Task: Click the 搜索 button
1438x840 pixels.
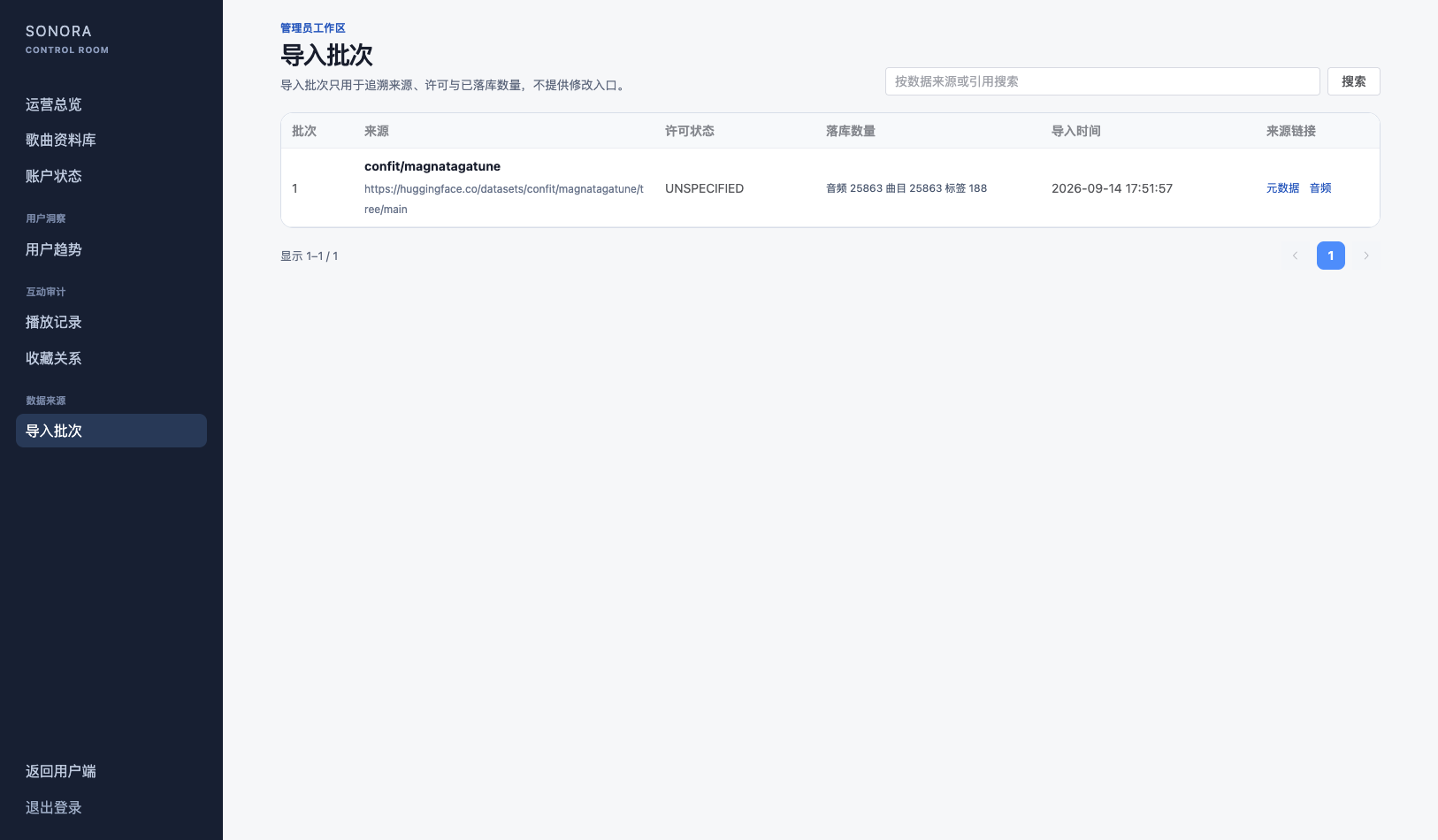Action: (x=1353, y=81)
